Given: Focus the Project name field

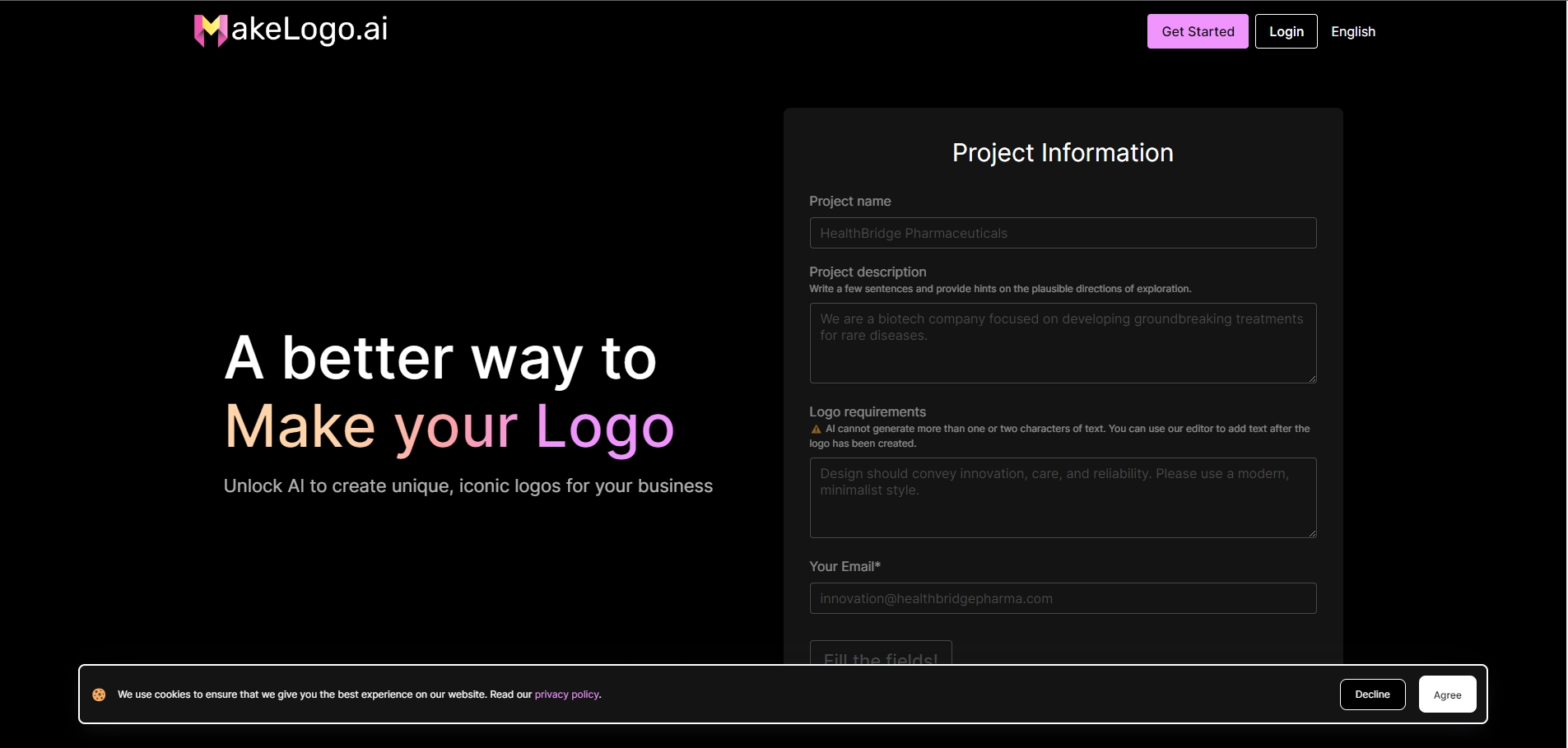Looking at the screenshot, I should [1063, 233].
